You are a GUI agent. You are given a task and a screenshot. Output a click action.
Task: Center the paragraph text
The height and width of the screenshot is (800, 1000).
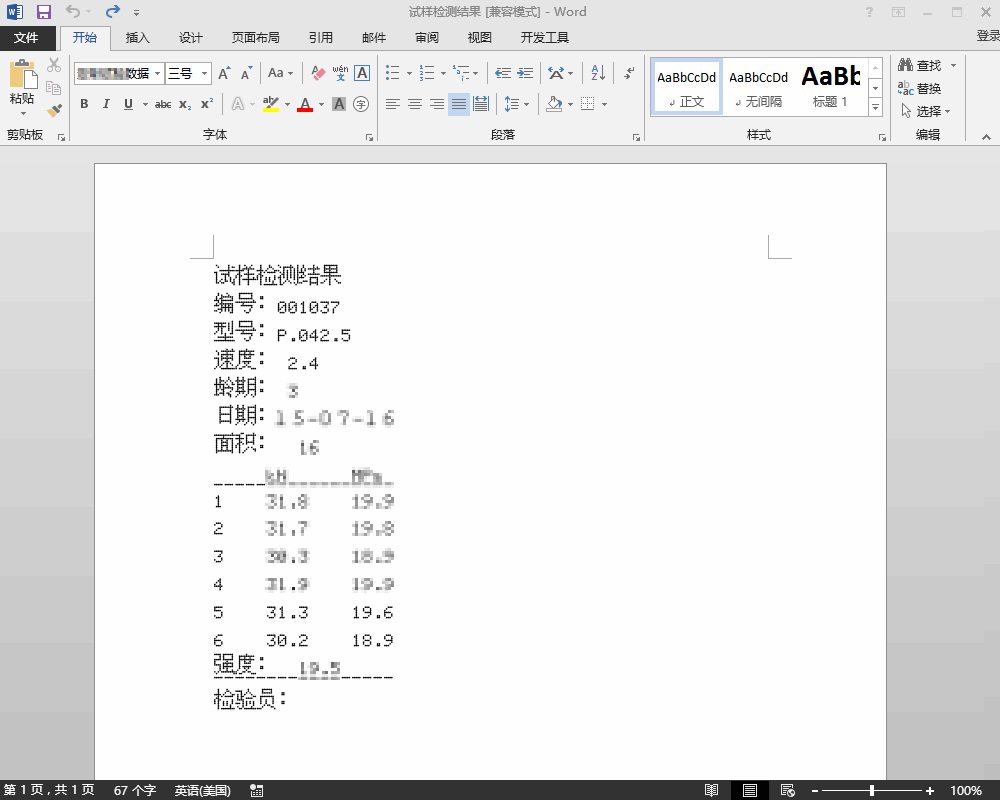pyautogui.click(x=415, y=104)
